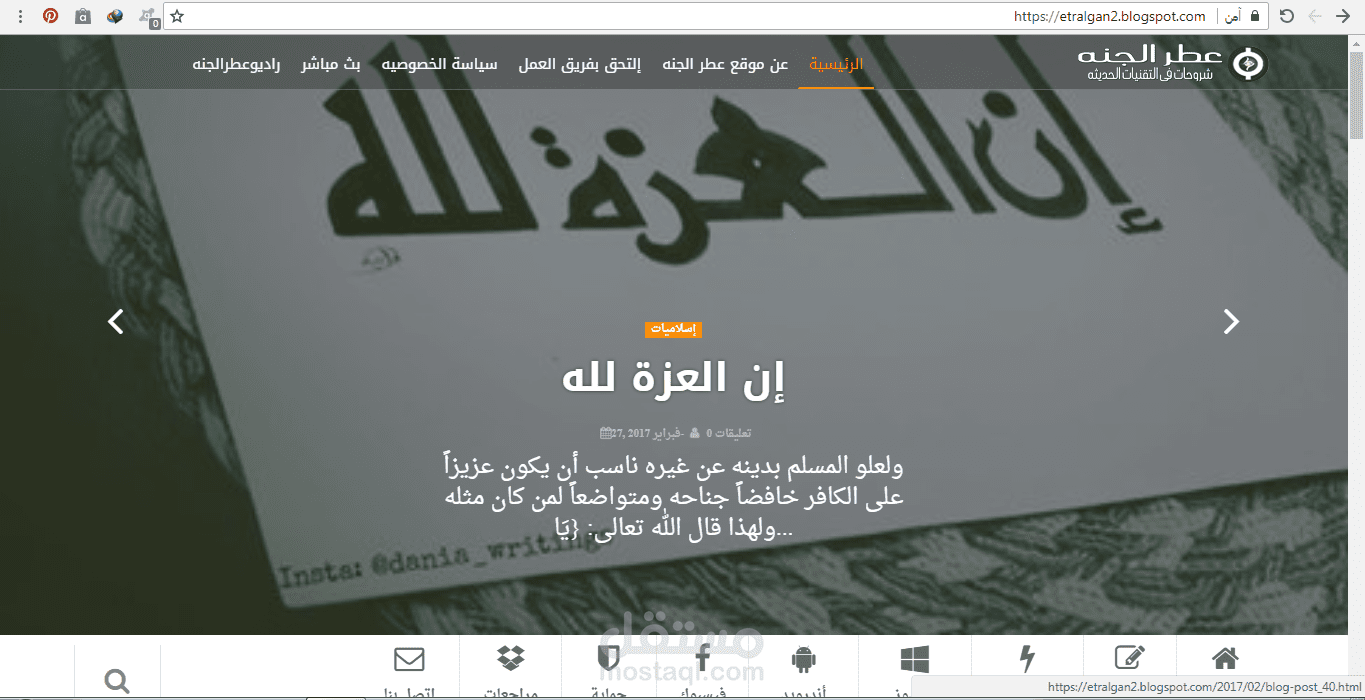This screenshot has width=1365, height=700.
Task: Click the تعليقات 0 comments link
Action: click(x=729, y=433)
